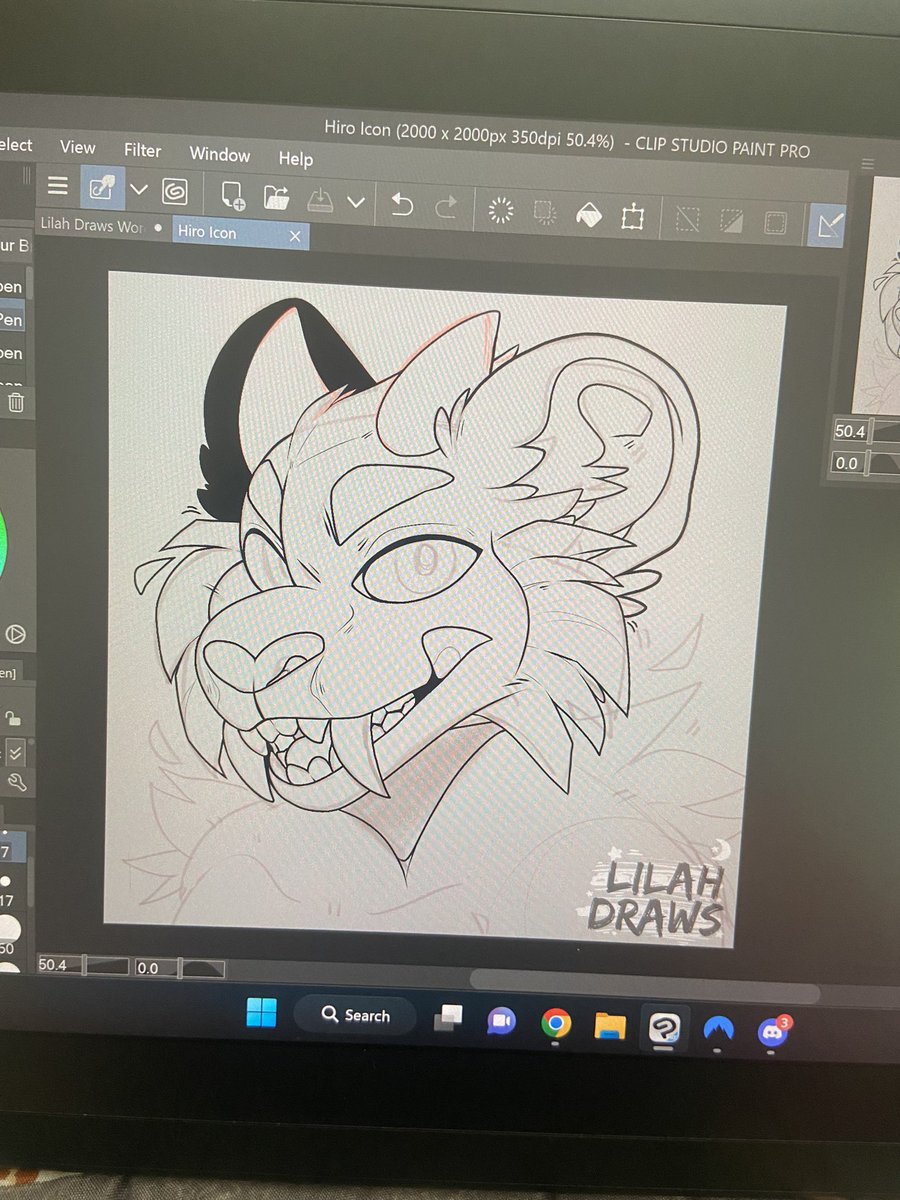This screenshot has width=900, height=1200.
Task: Click the zoom slider beside the 50.4 field below the canvas
Action: 108,966
